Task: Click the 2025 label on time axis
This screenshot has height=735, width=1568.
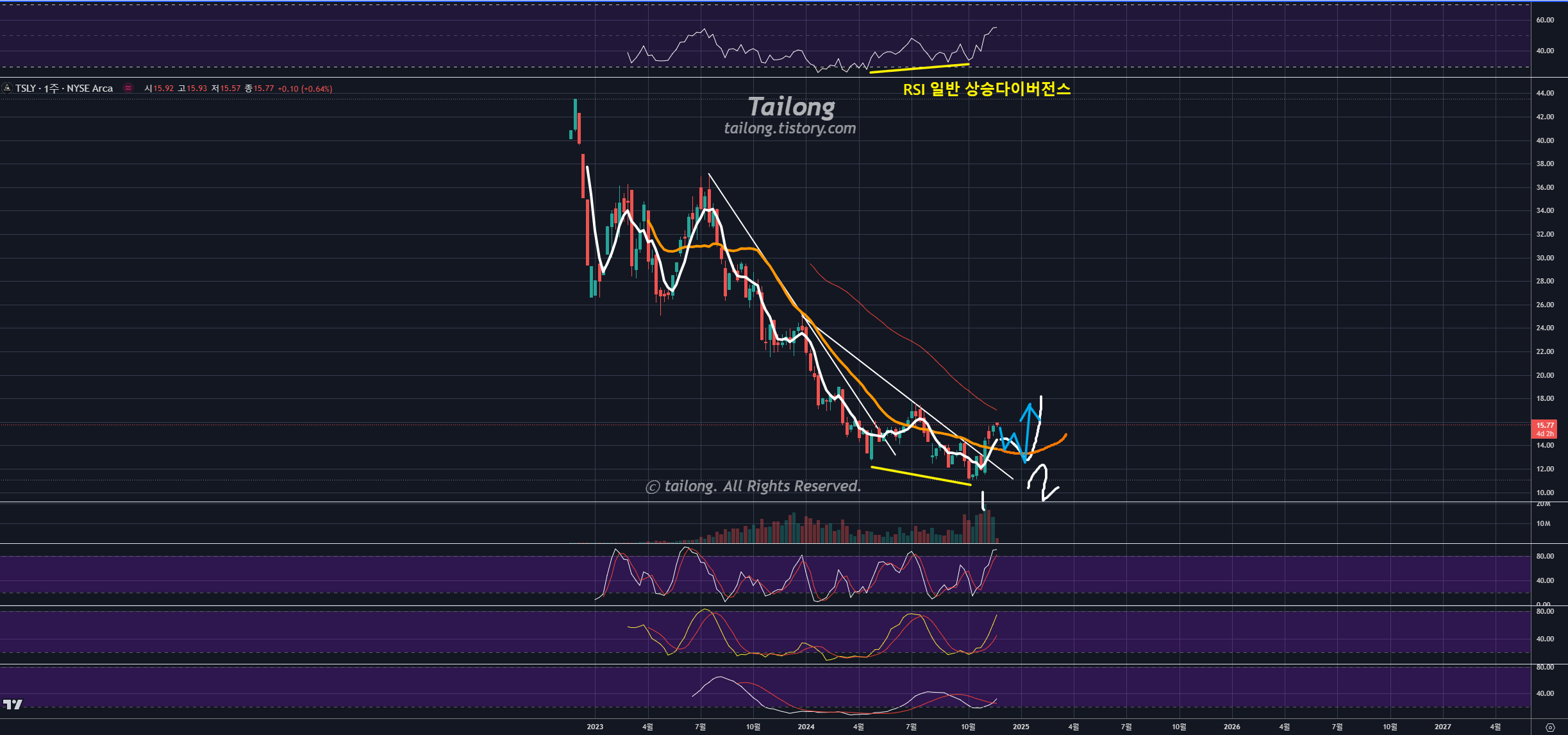Action: [x=1021, y=727]
